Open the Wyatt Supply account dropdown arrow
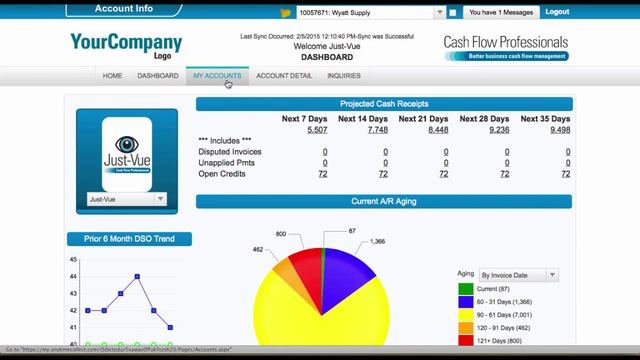 [x=439, y=13]
